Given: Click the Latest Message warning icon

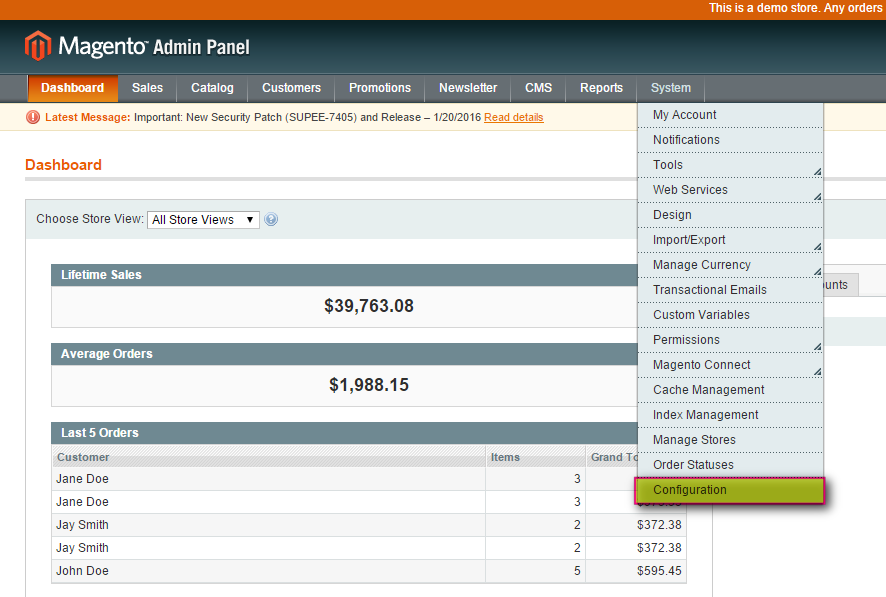Looking at the screenshot, I should pos(34,118).
